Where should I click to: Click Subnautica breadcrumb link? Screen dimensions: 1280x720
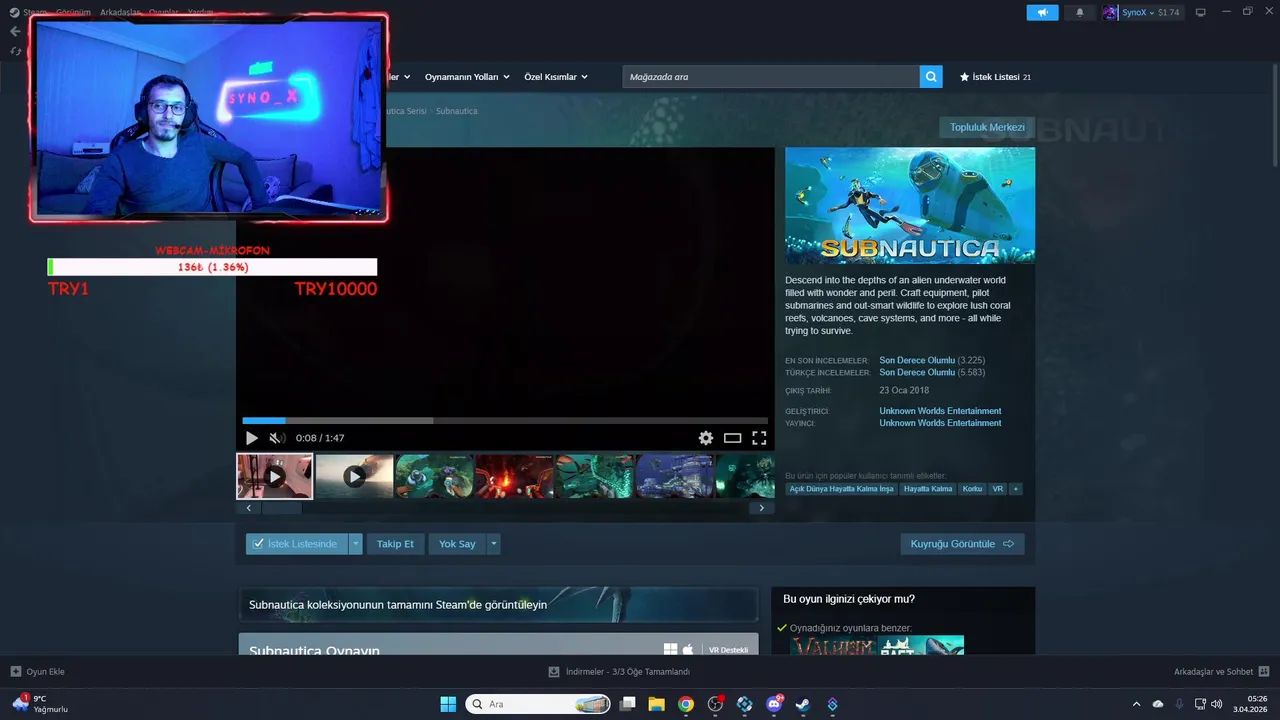(x=457, y=111)
